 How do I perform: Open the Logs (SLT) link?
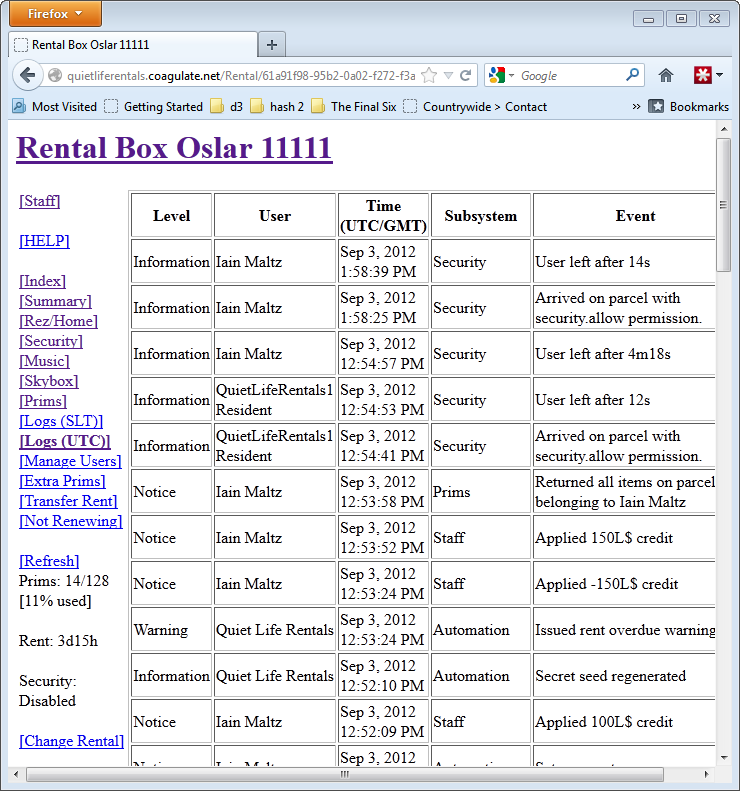[61, 421]
